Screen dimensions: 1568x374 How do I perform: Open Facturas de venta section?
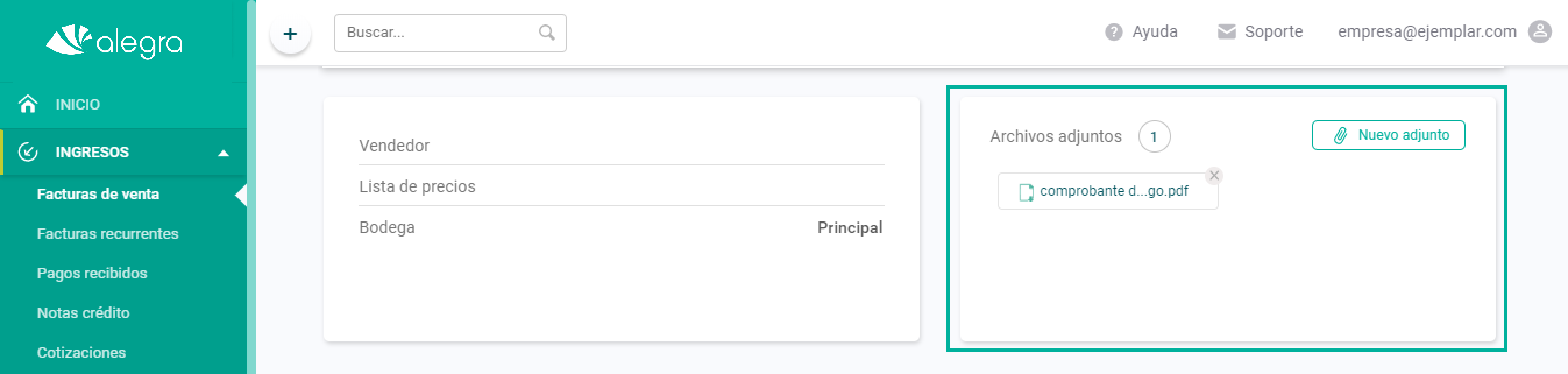point(98,194)
